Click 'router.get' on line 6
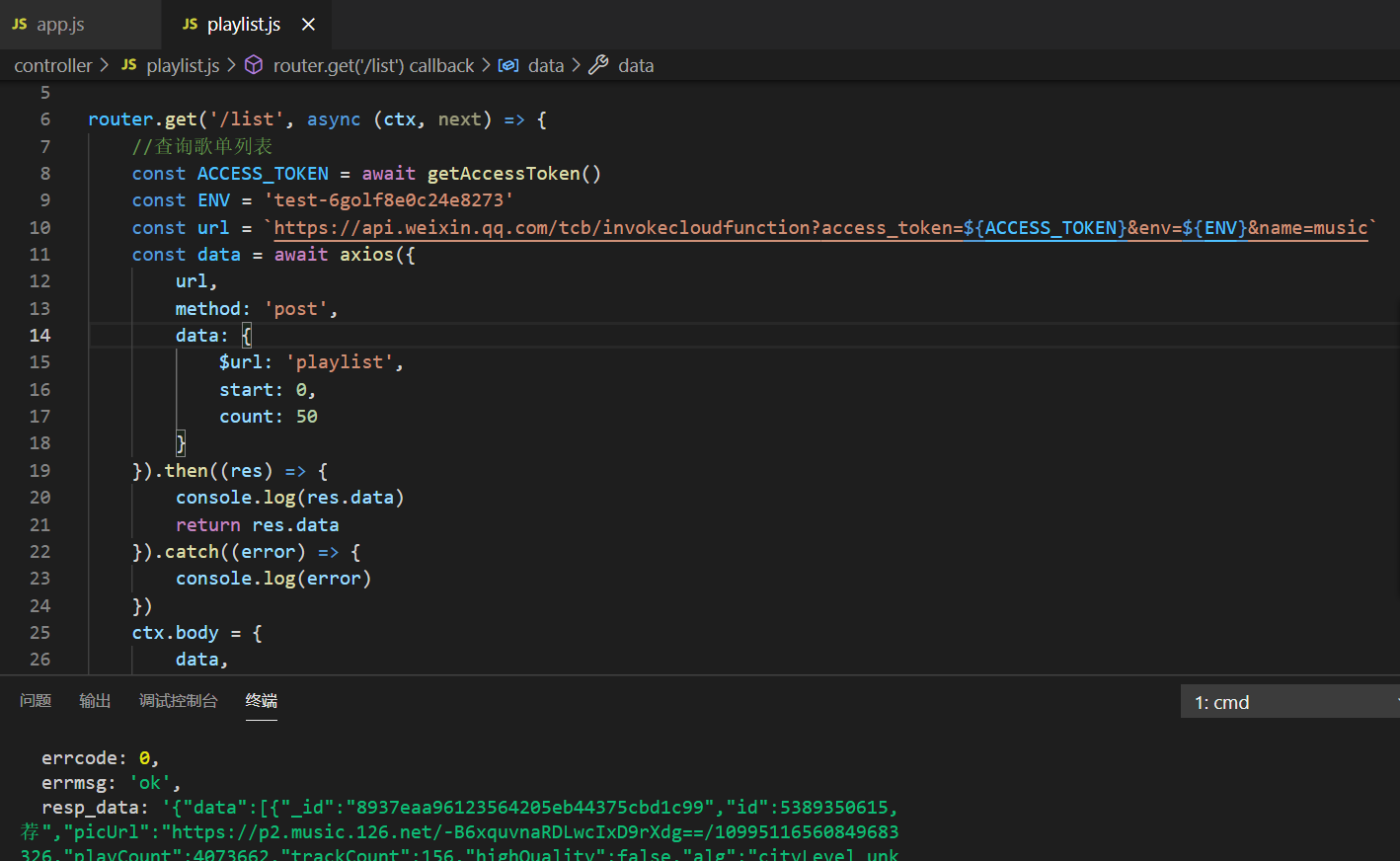The image size is (1400, 861). pyautogui.click(x=142, y=119)
